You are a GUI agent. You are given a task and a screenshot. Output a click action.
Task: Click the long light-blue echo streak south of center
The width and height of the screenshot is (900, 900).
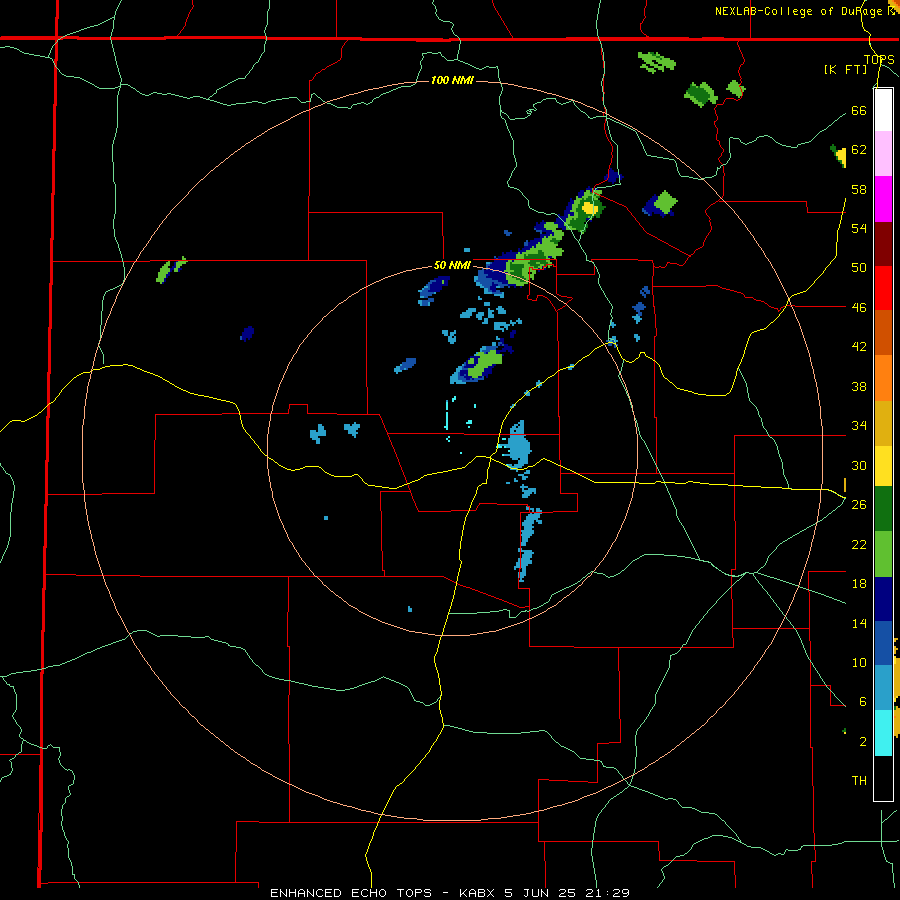527,544
